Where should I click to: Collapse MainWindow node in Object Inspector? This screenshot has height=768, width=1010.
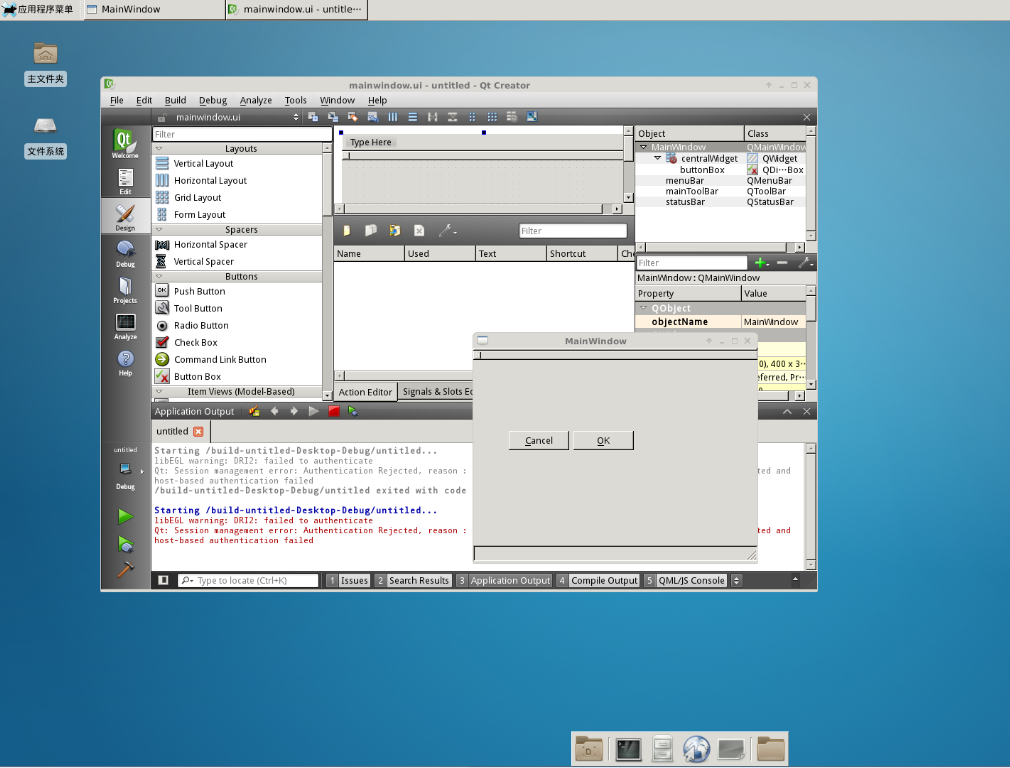pos(643,147)
